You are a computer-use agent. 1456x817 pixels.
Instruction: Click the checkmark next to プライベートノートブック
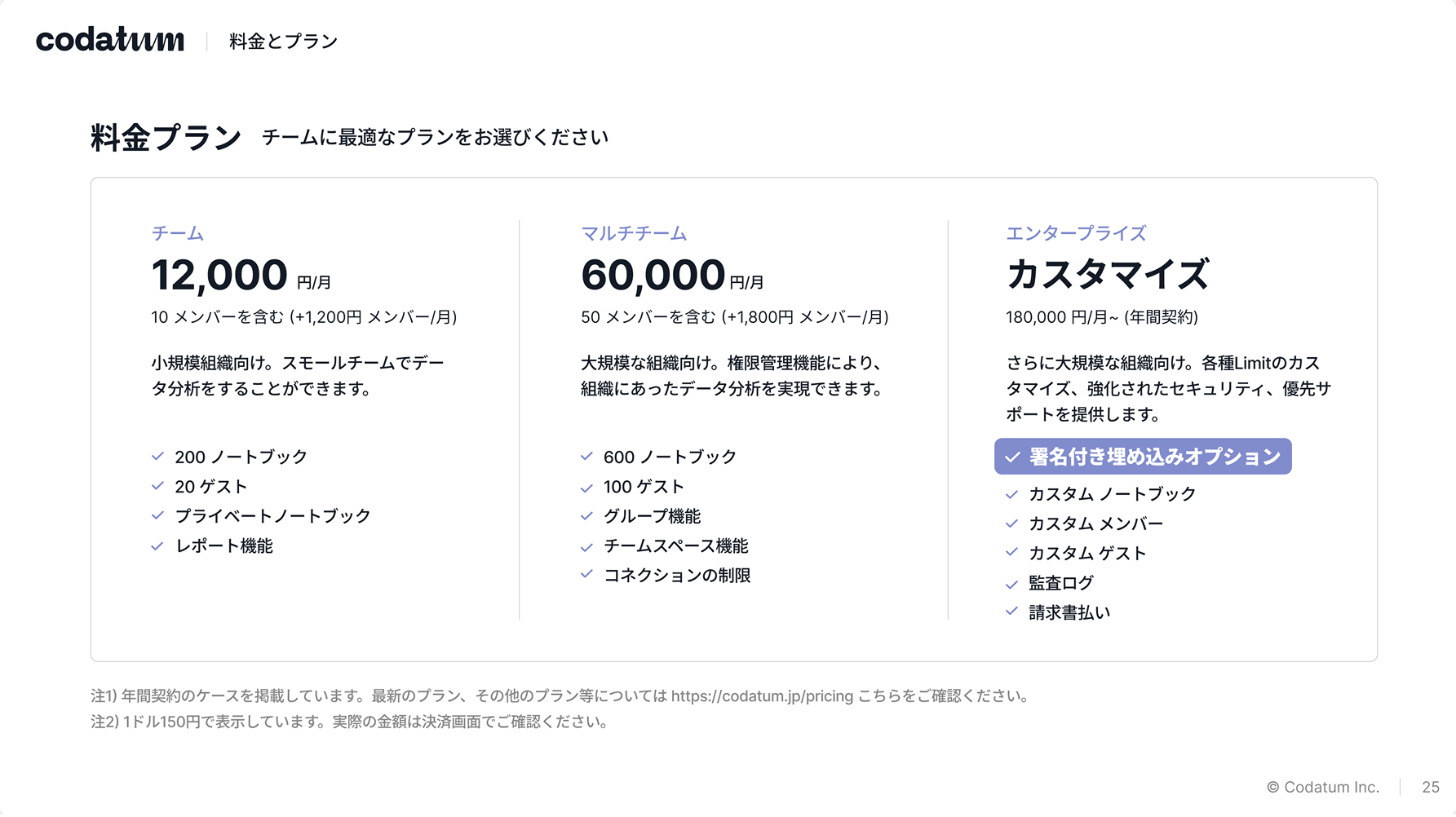point(157,515)
